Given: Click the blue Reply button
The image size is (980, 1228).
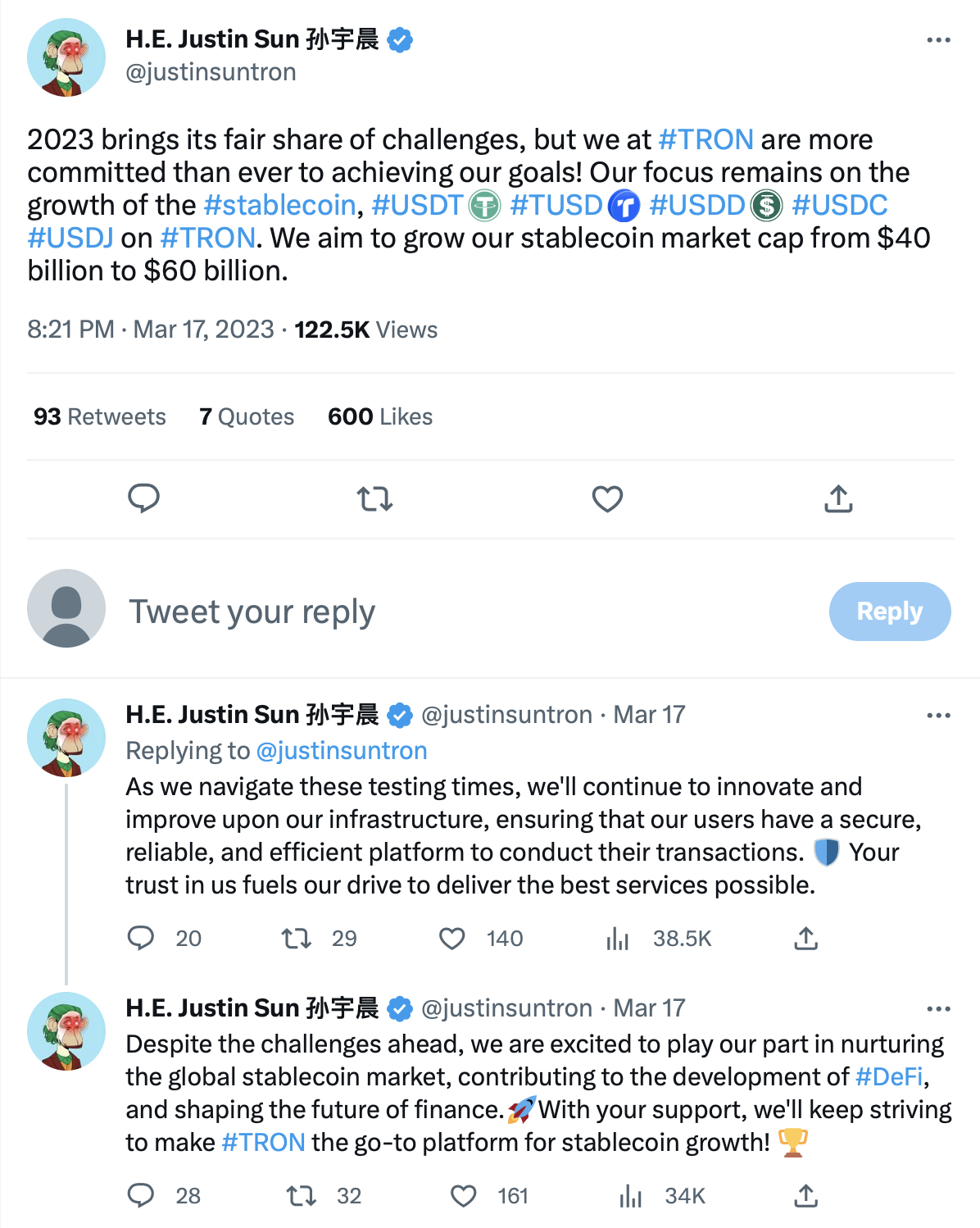Looking at the screenshot, I should (x=890, y=612).
